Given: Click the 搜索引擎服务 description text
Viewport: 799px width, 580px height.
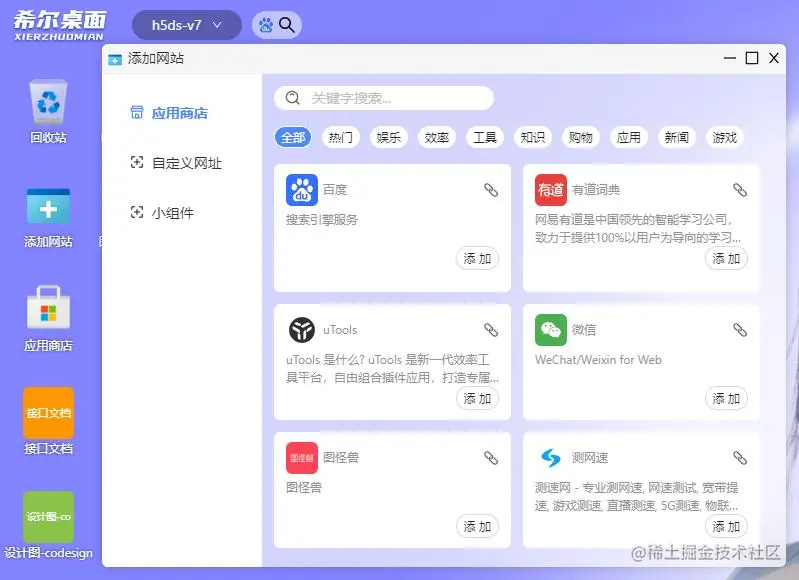Looking at the screenshot, I should (322, 220).
